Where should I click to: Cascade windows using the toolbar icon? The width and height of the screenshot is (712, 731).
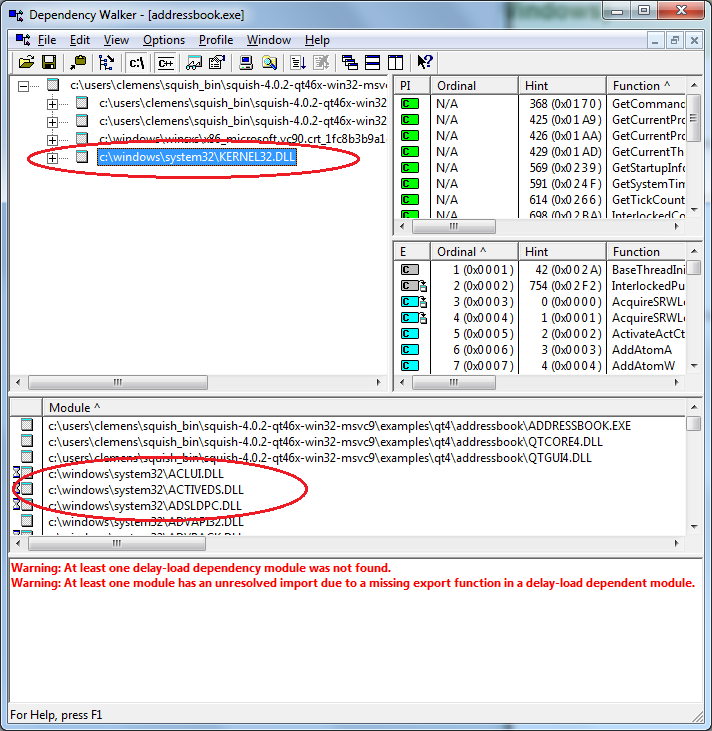[x=349, y=62]
